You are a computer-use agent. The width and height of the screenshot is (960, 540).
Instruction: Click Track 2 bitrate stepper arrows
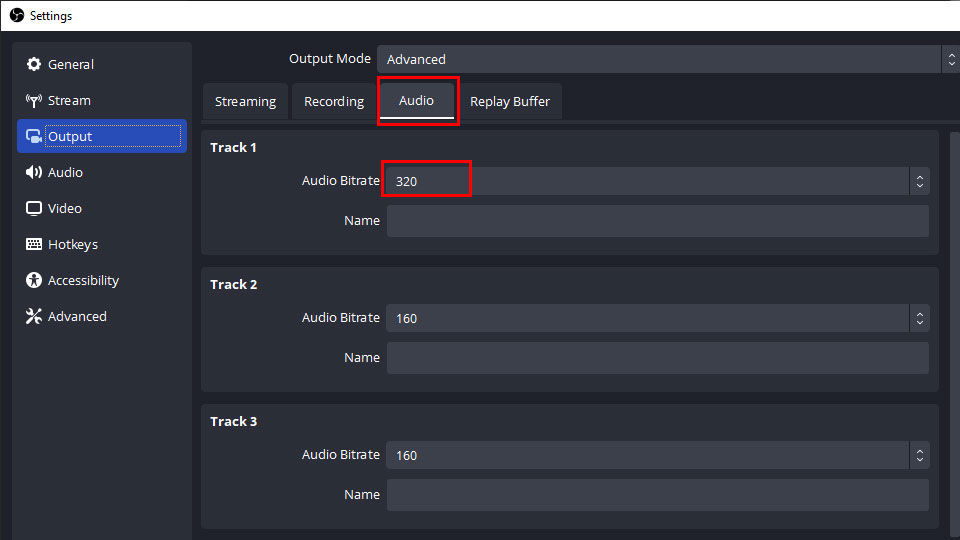920,318
